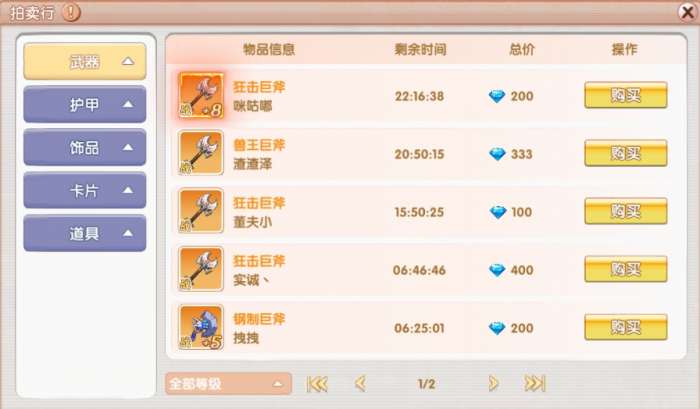Image resolution: width=700 pixels, height=409 pixels.
Task: Expand the 护甲 category
Action: point(85,104)
